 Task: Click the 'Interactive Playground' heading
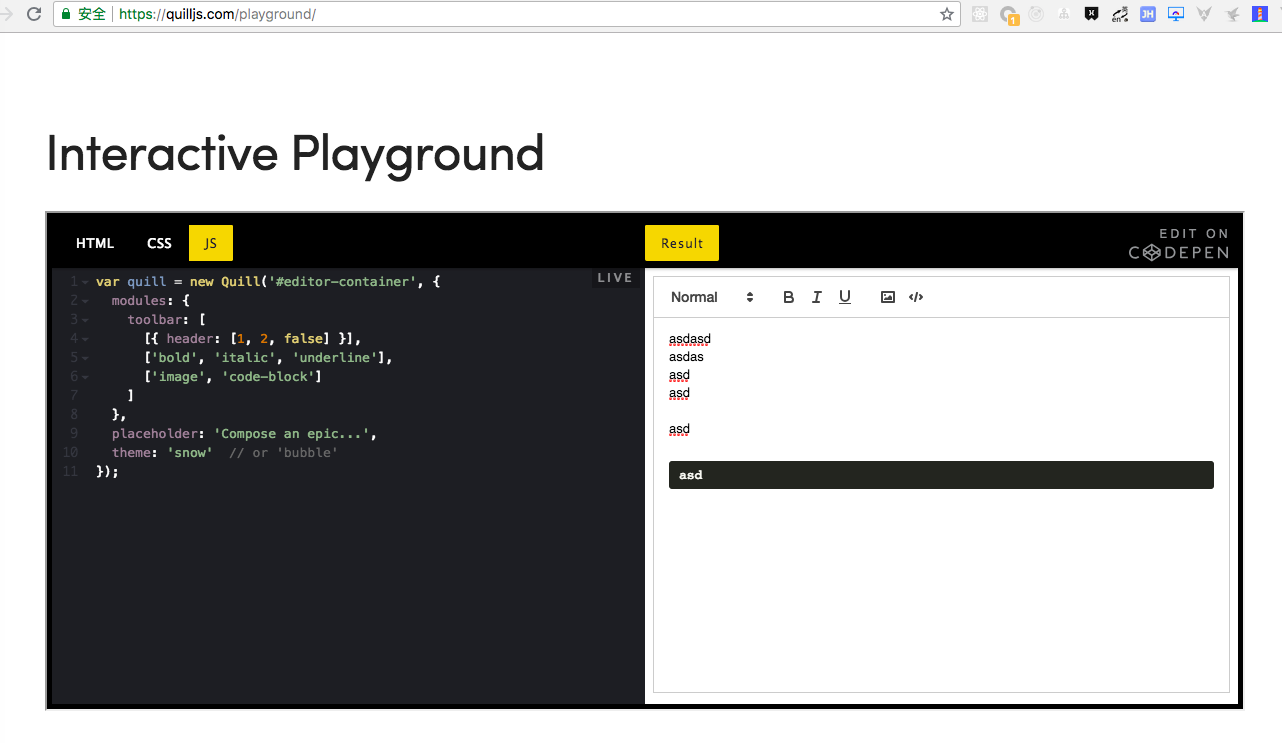(295, 153)
